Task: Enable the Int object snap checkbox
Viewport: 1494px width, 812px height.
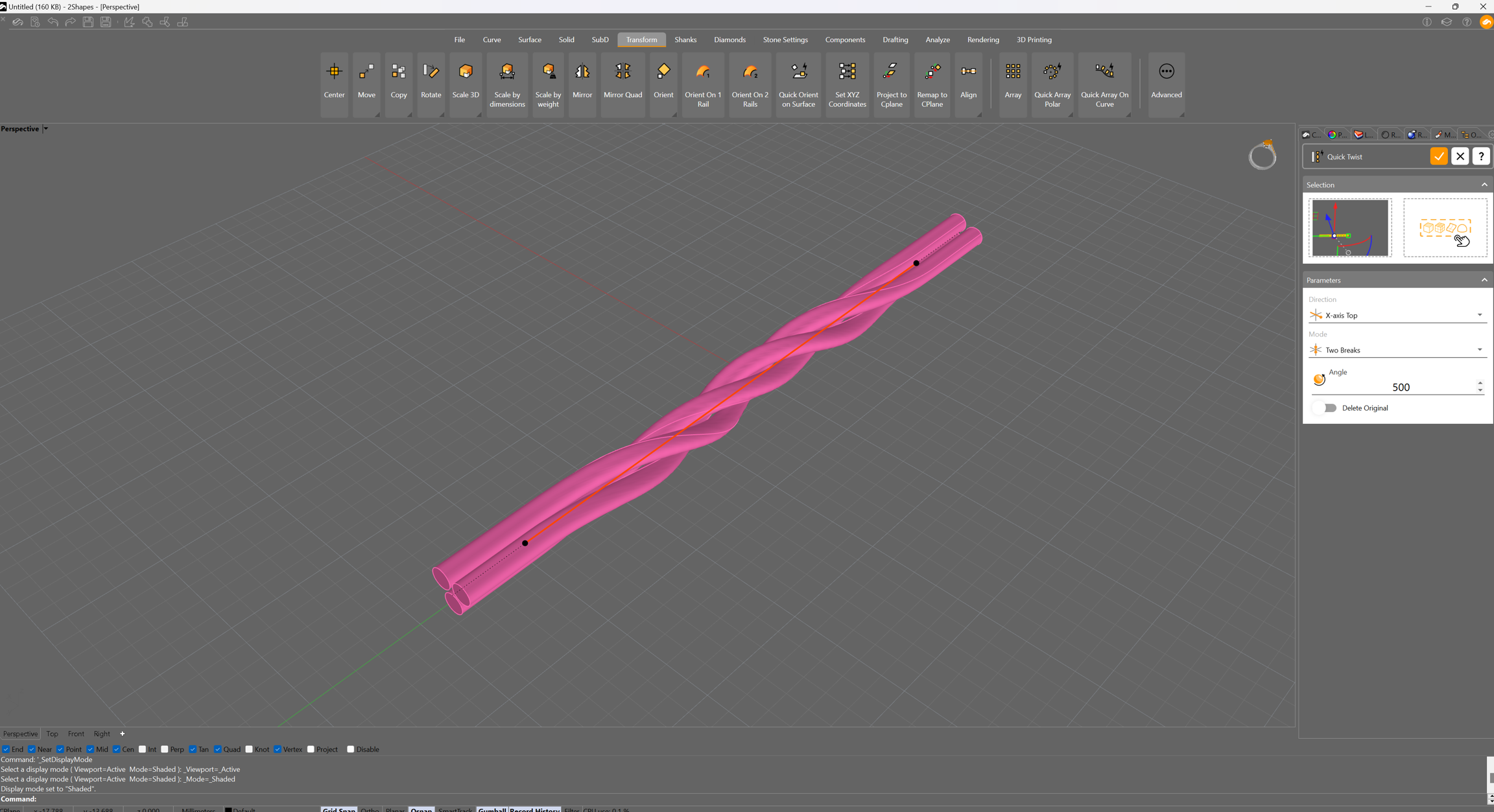Action: 143,749
